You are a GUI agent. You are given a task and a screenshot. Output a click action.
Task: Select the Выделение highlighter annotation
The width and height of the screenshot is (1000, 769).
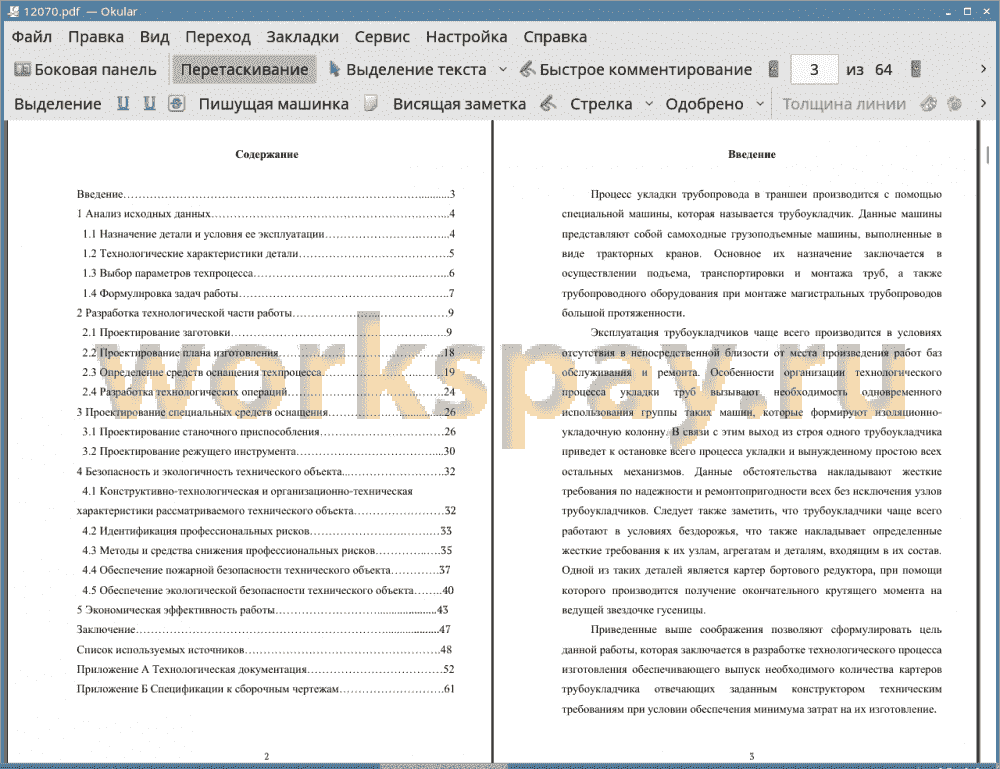pyautogui.click(x=57, y=104)
